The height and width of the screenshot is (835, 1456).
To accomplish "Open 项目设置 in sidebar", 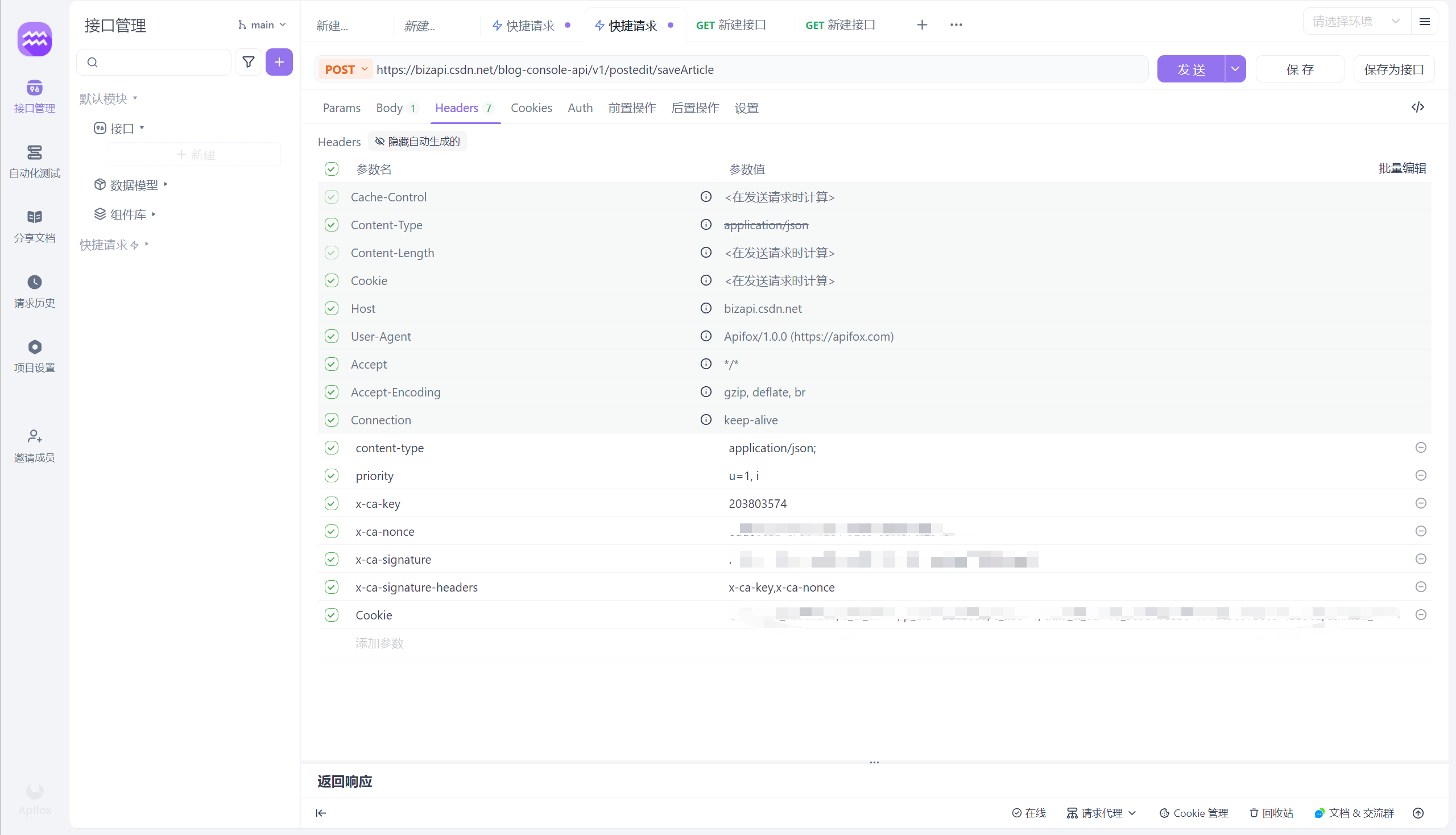I will [34, 355].
